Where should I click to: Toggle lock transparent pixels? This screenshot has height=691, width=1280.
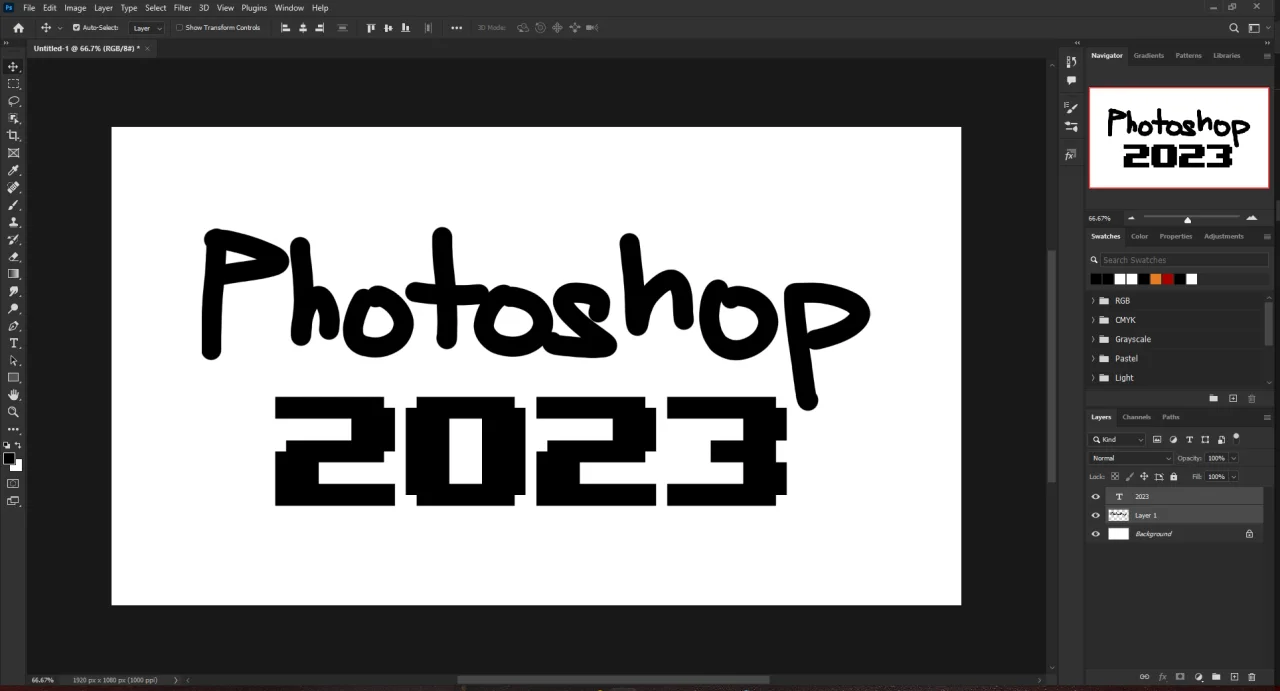[x=1115, y=476]
